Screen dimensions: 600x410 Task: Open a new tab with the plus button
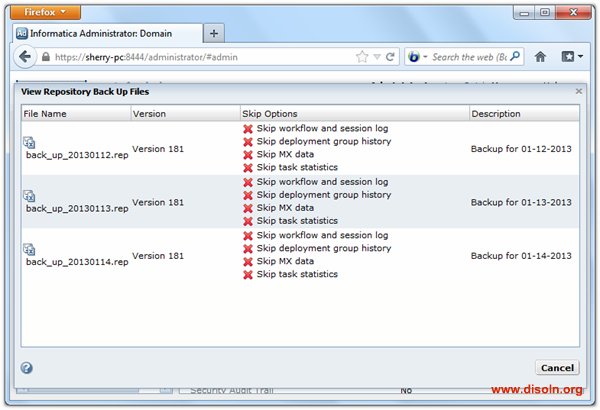point(215,32)
